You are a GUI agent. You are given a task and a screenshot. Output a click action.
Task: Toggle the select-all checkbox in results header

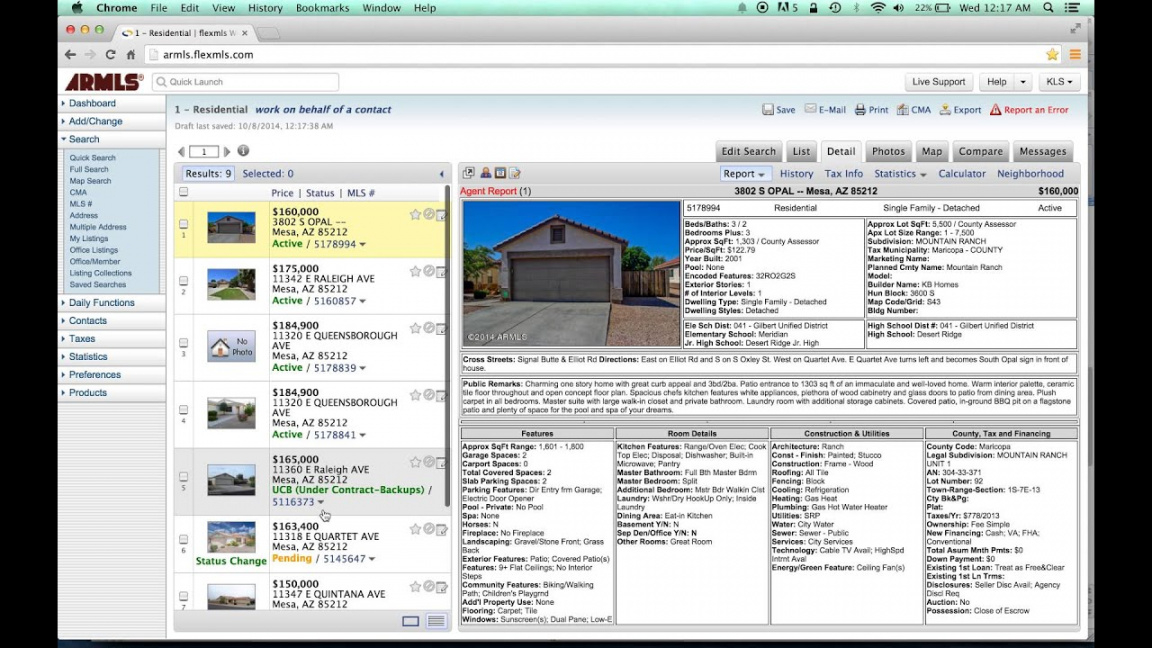(183, 192)
